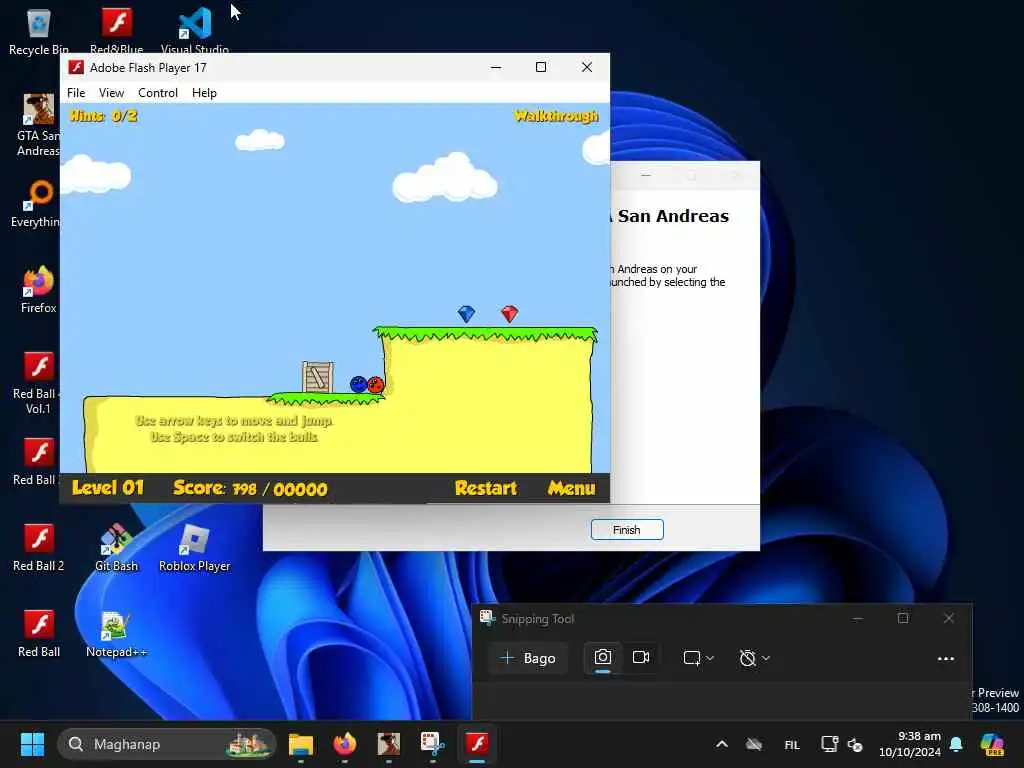Select the camera Snip mode toggle
Screen dimensions: 1024x768
(x=602, y=658)
